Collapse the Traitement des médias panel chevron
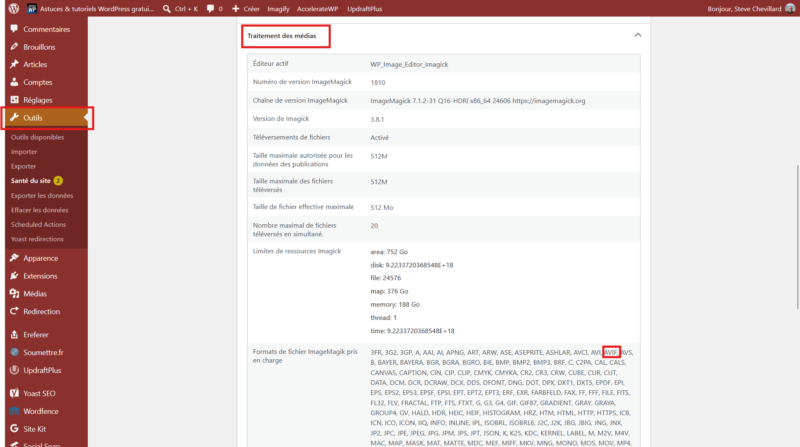 (x=638, y=35)
